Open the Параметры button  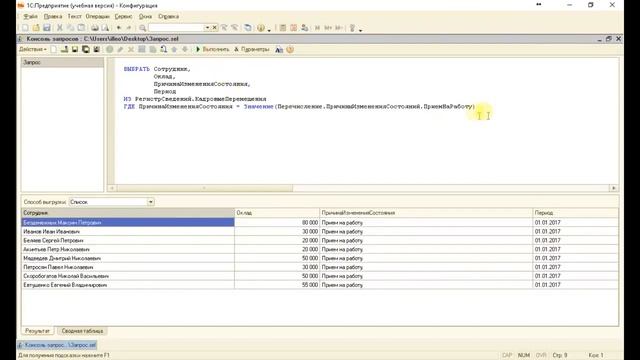252,49
